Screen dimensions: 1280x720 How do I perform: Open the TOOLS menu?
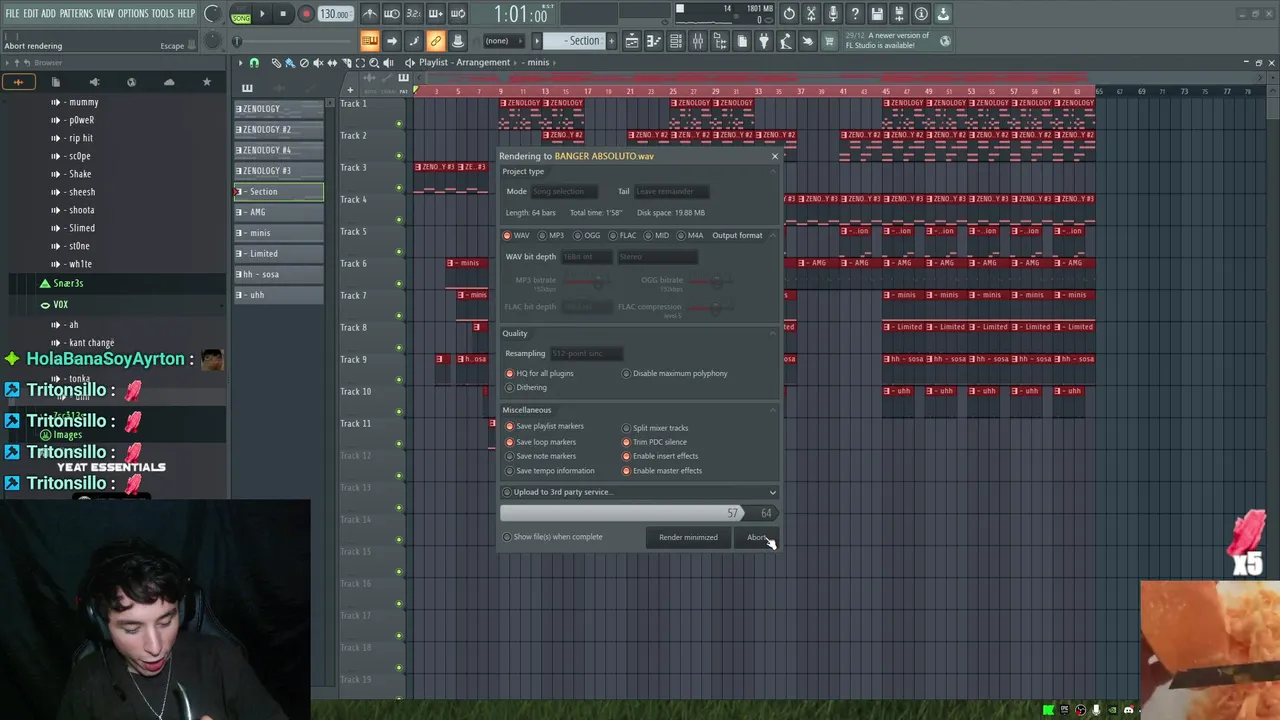click(x=163, y=14)
